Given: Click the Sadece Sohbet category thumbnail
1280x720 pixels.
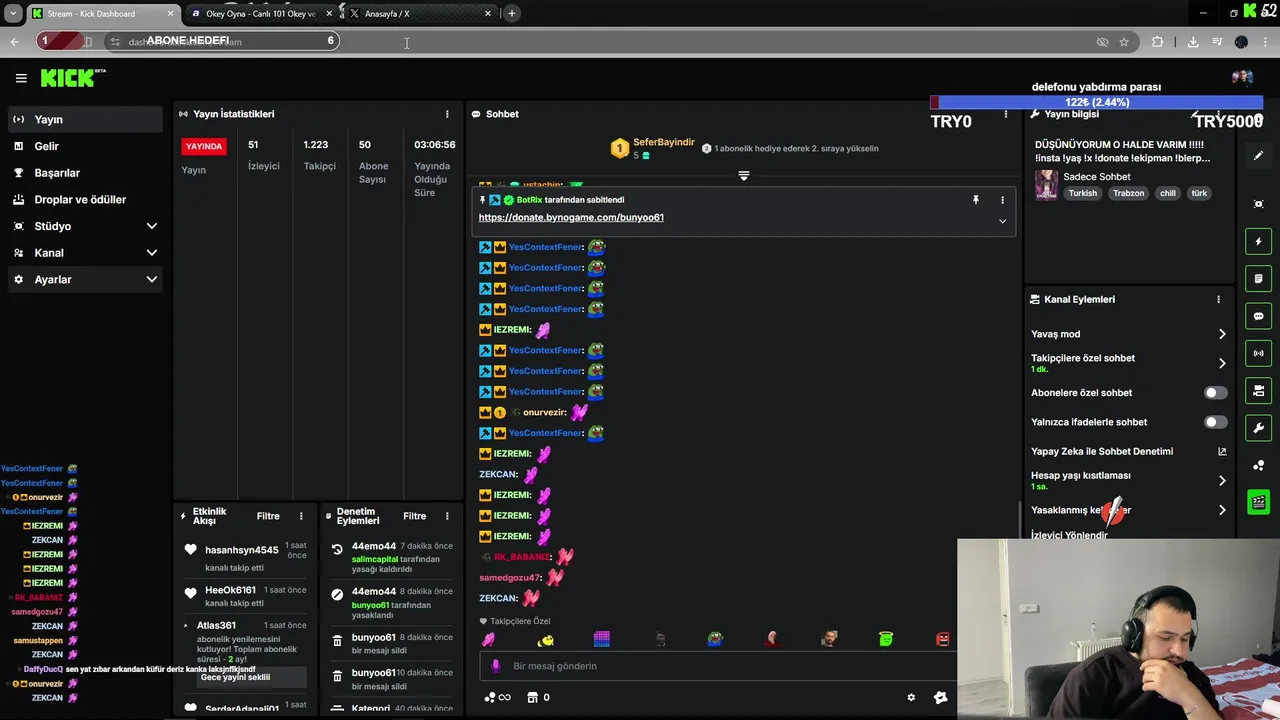Looking at the screenshot, I should tap(1046, 184).
